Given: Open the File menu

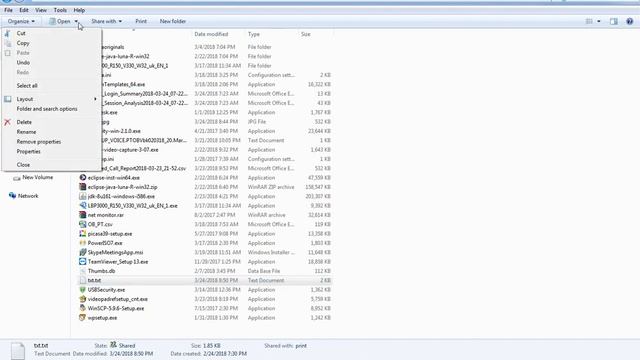Looking at the screenshot, I should 8,10.
